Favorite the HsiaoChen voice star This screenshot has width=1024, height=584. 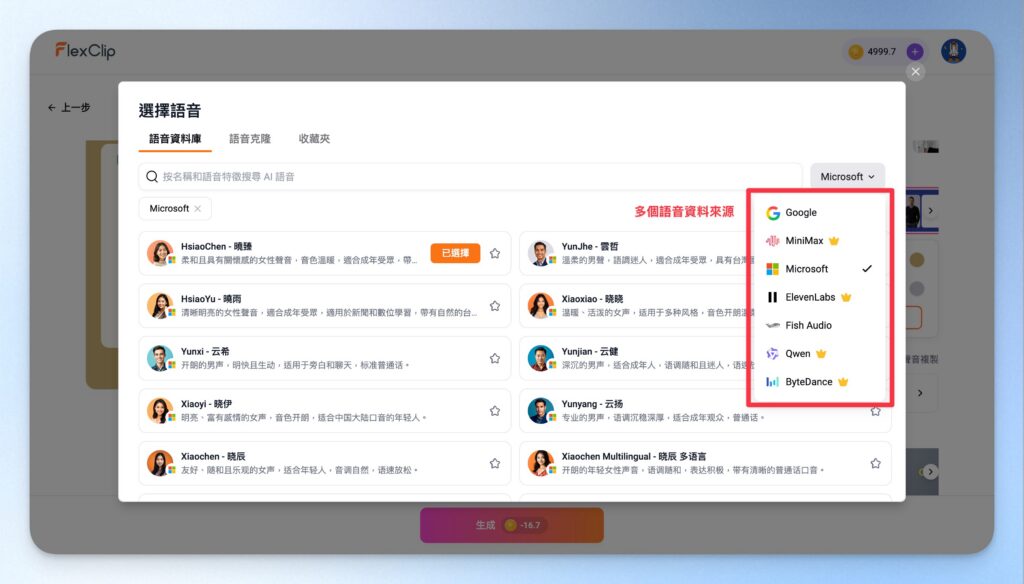pos(495,253)
